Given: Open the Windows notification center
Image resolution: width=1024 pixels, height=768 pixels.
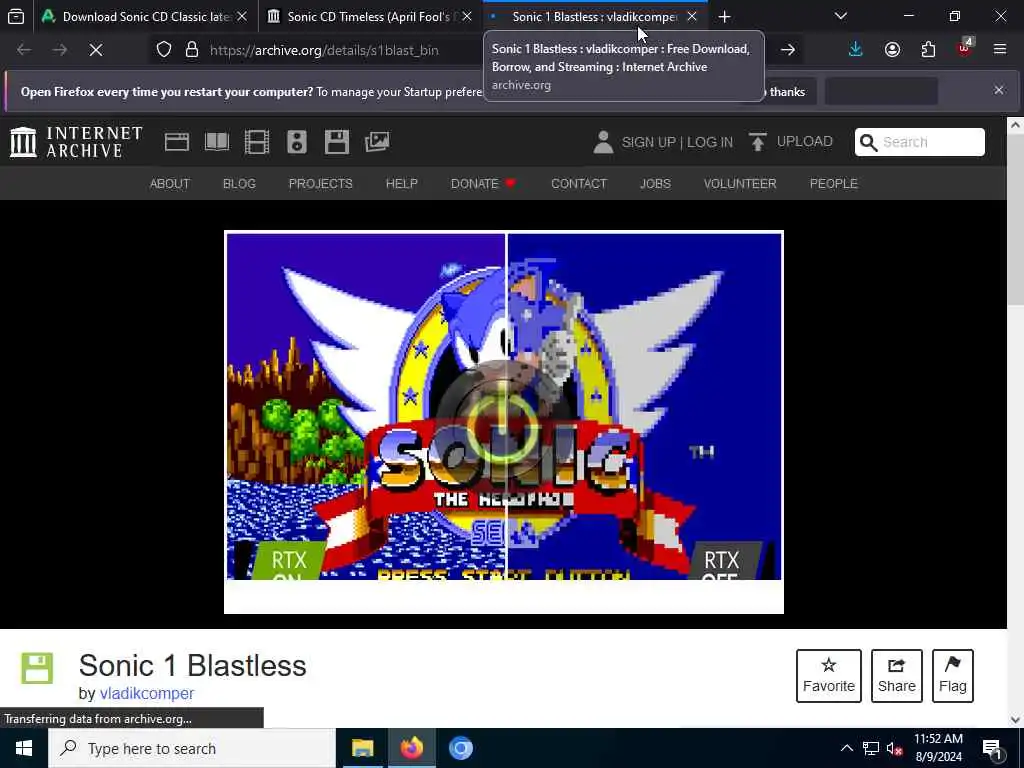Looking at the screenshot, I should [x=992, y=749].
